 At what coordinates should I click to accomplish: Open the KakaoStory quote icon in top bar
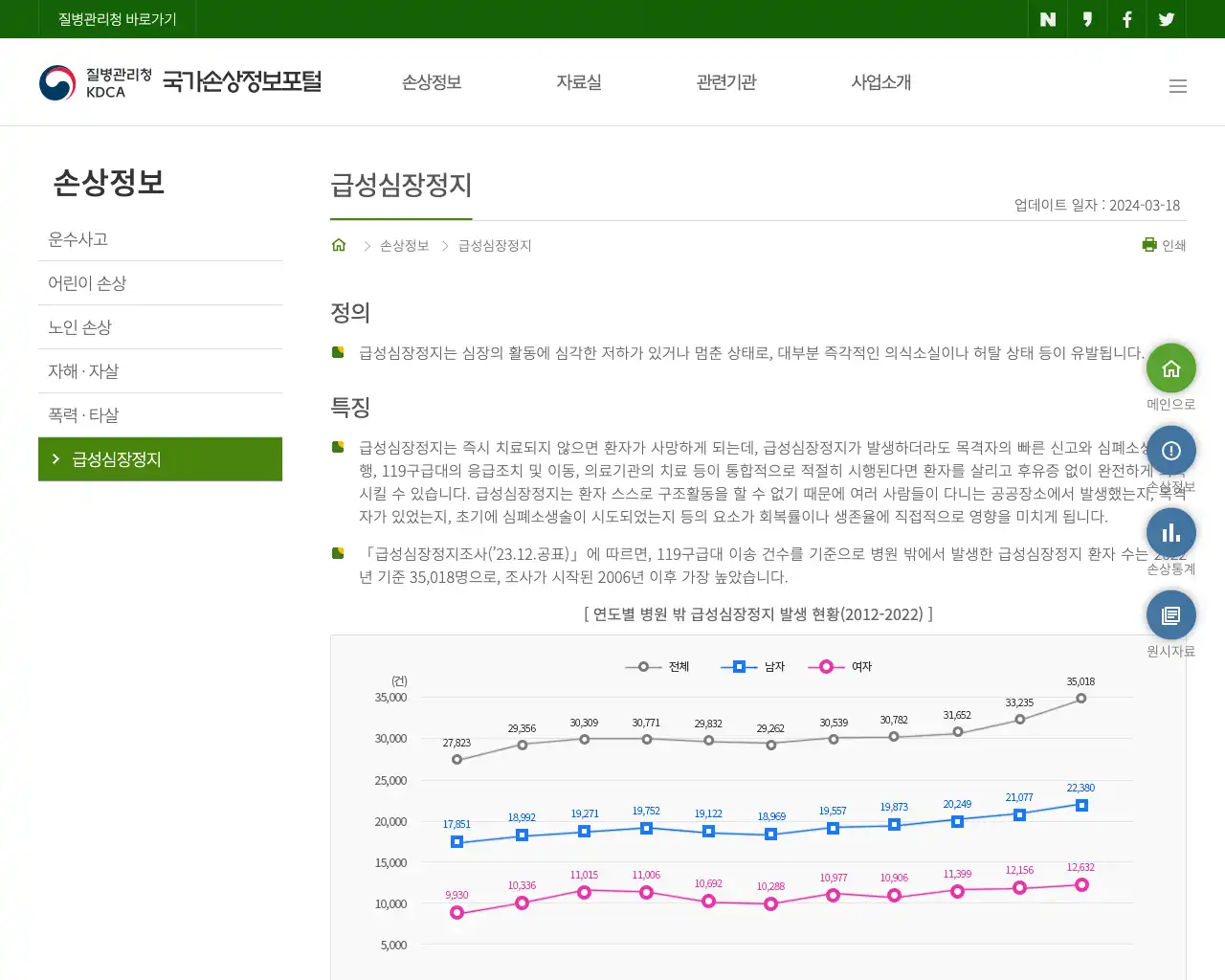1087,19
